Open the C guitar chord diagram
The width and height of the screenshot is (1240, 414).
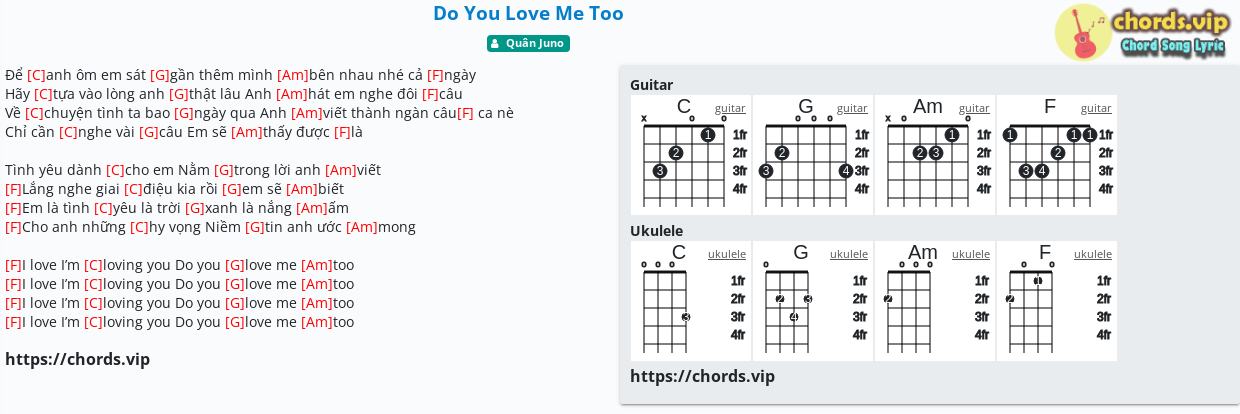coord(692,155)
